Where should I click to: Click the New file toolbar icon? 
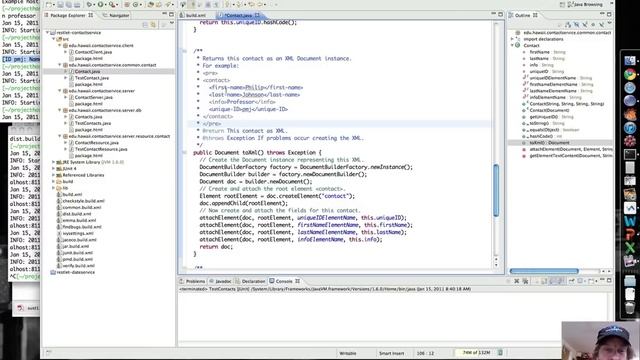(49, 4)
